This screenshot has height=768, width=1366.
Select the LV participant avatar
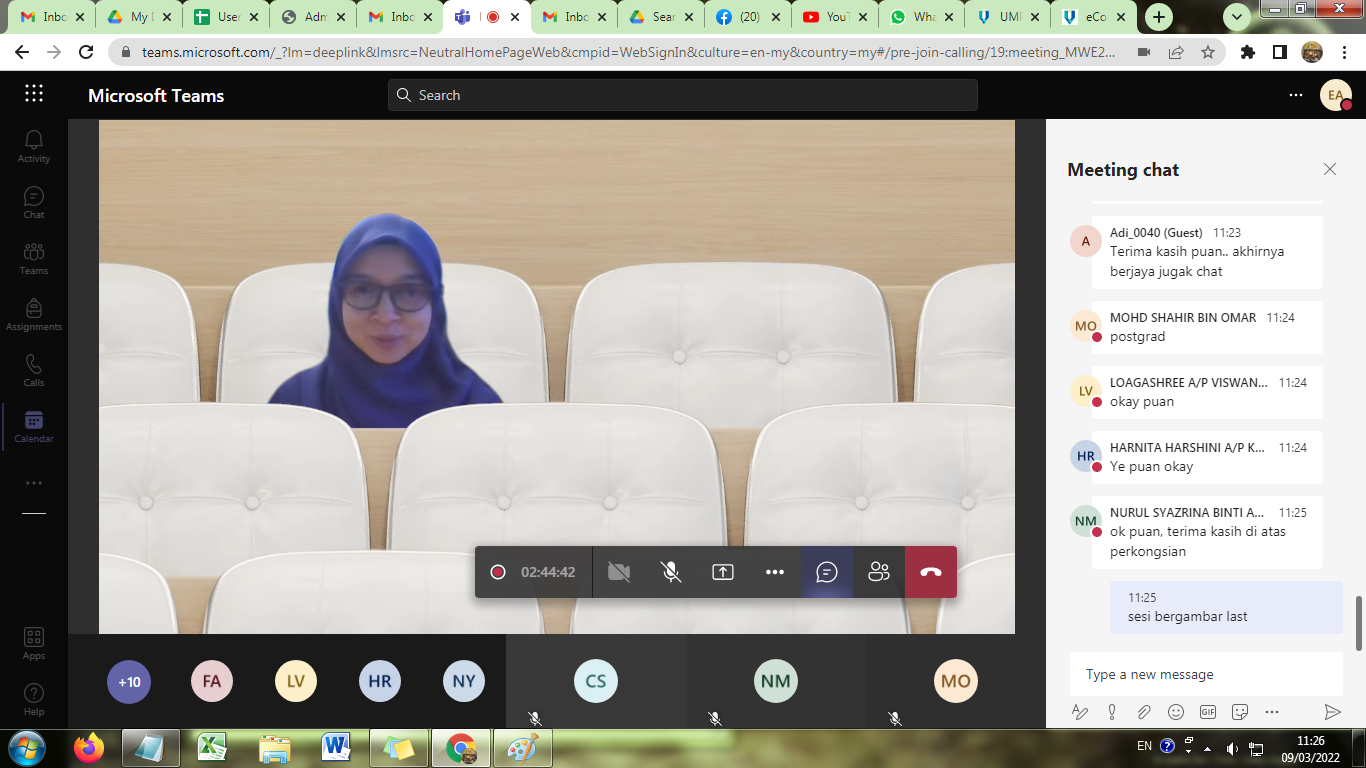296,682
